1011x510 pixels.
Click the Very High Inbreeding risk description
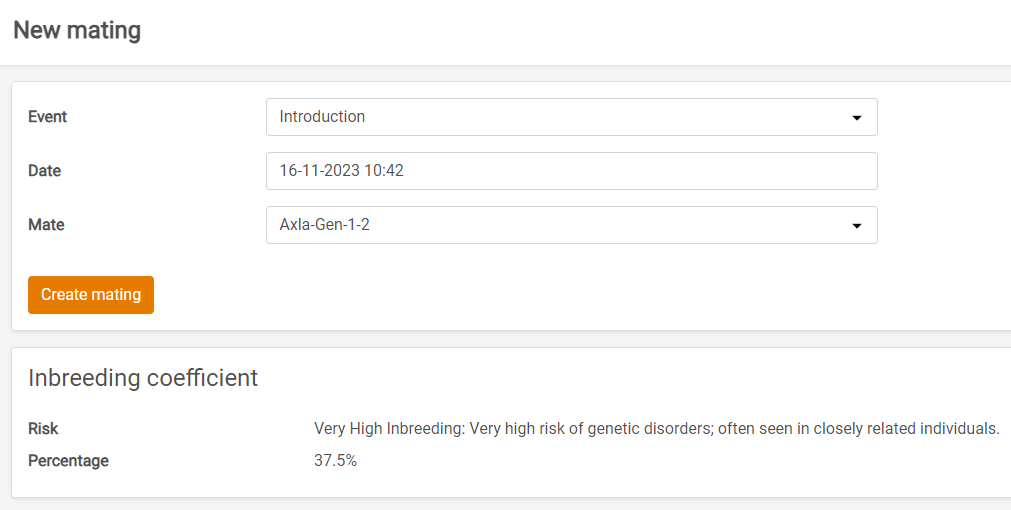656,429
